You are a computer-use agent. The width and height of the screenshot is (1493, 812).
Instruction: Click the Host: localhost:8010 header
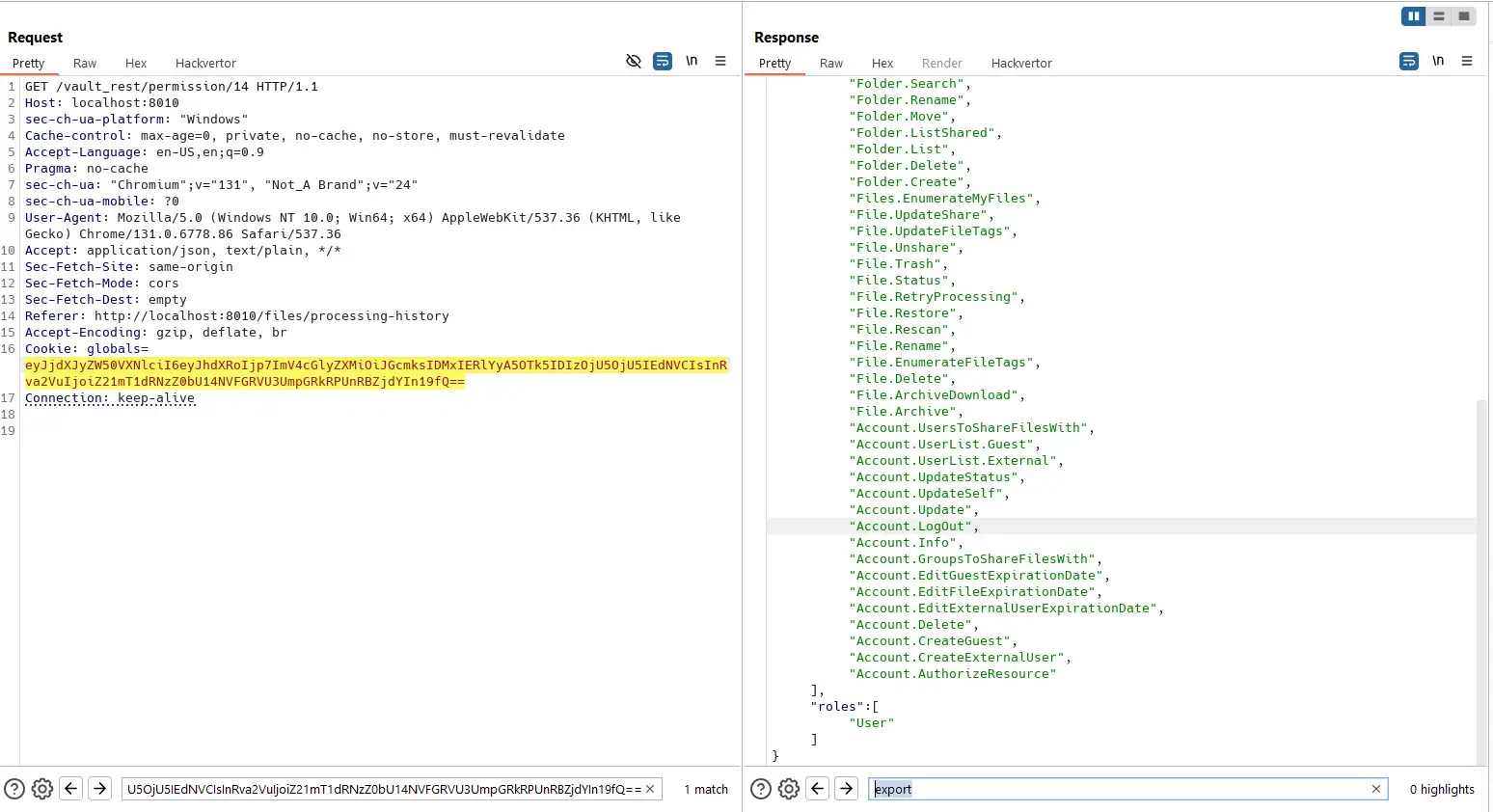coord(102,103)
